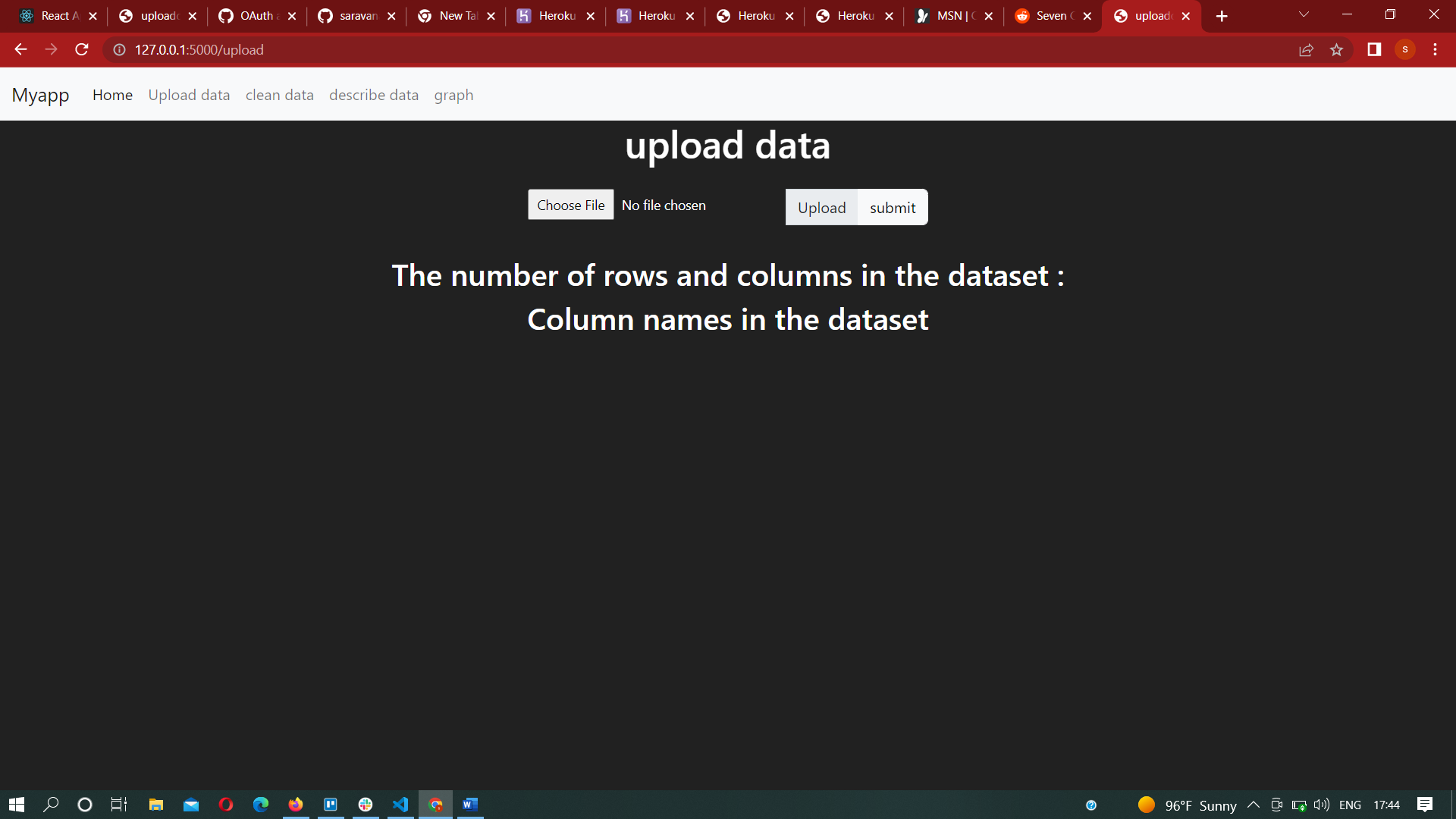Click the submit button
This screenshot has height=819, width=1456.
coord(893,207)
